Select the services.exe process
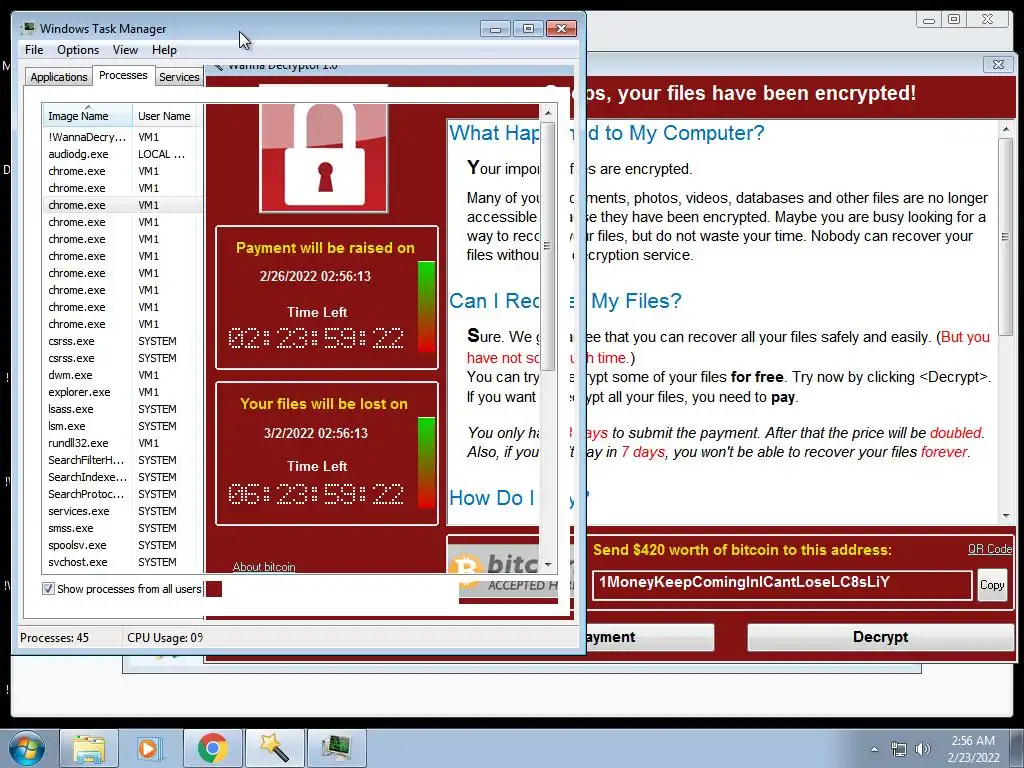Image resolution: width=1024 pixels, height=768 pixels. point(123,511)
